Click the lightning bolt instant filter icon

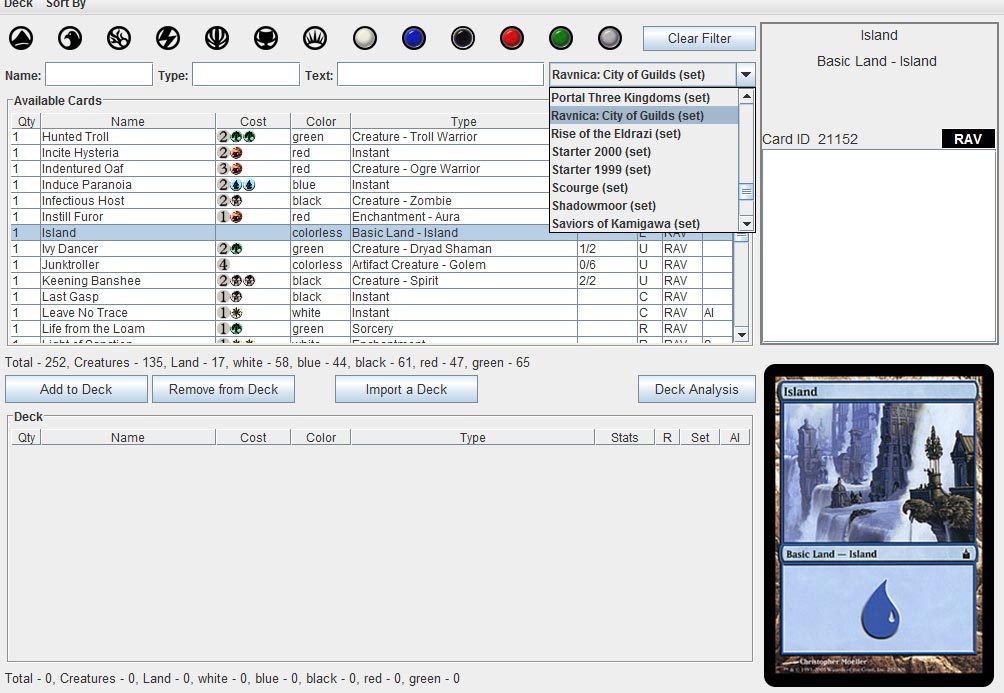point(168,38)
